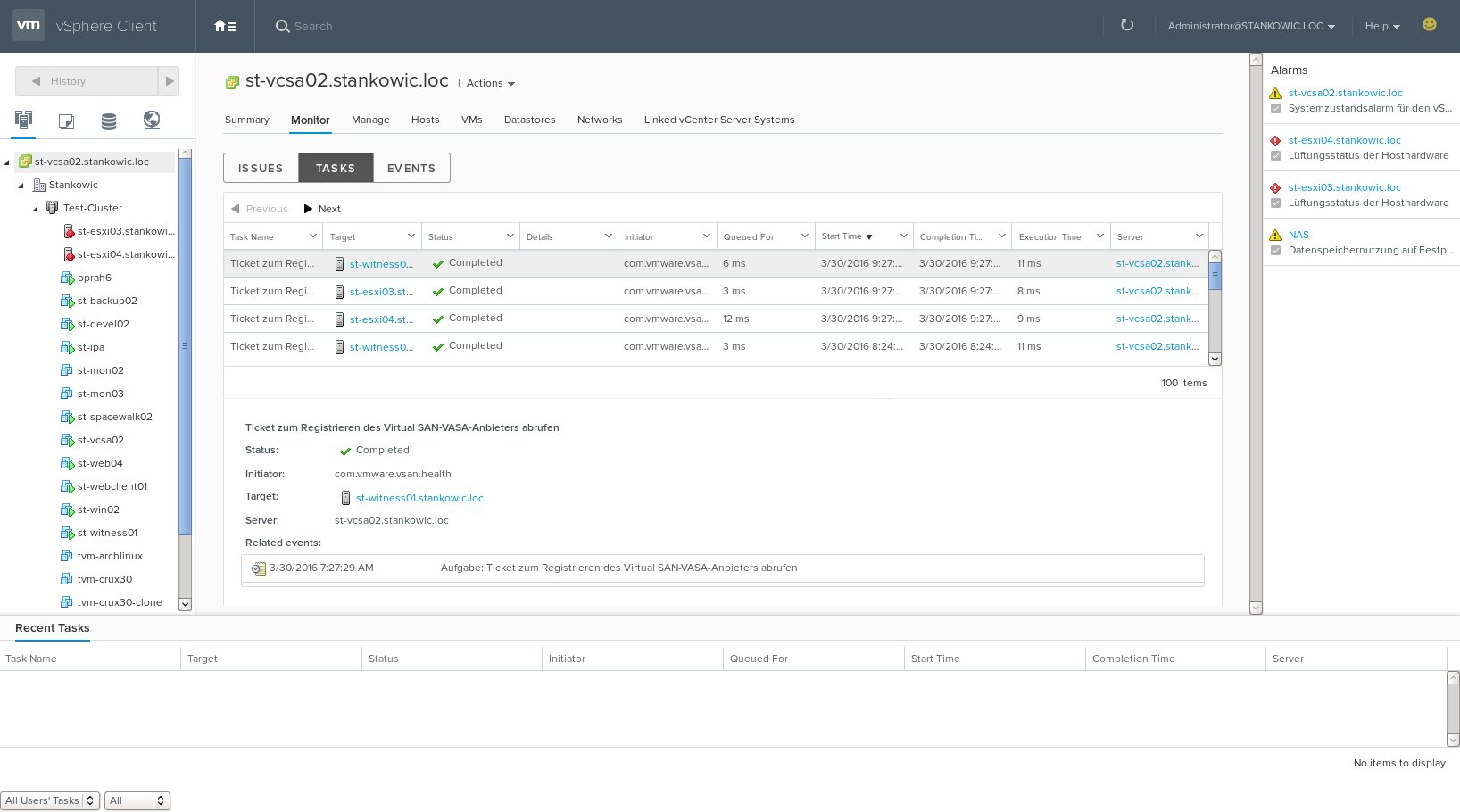This screenshot has width=1460, height=812.
Task: Show the ISSUES view
Action: click(x=261, y=168)
